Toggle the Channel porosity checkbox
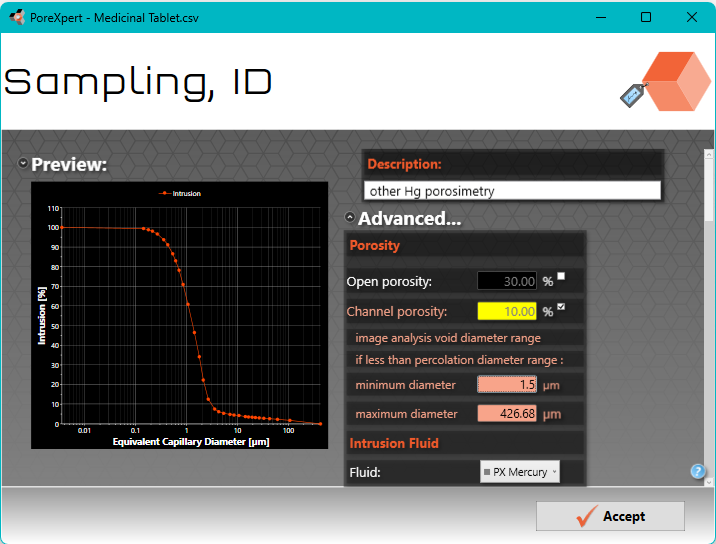Screen dimensions: 716x544 pos(561,306)
